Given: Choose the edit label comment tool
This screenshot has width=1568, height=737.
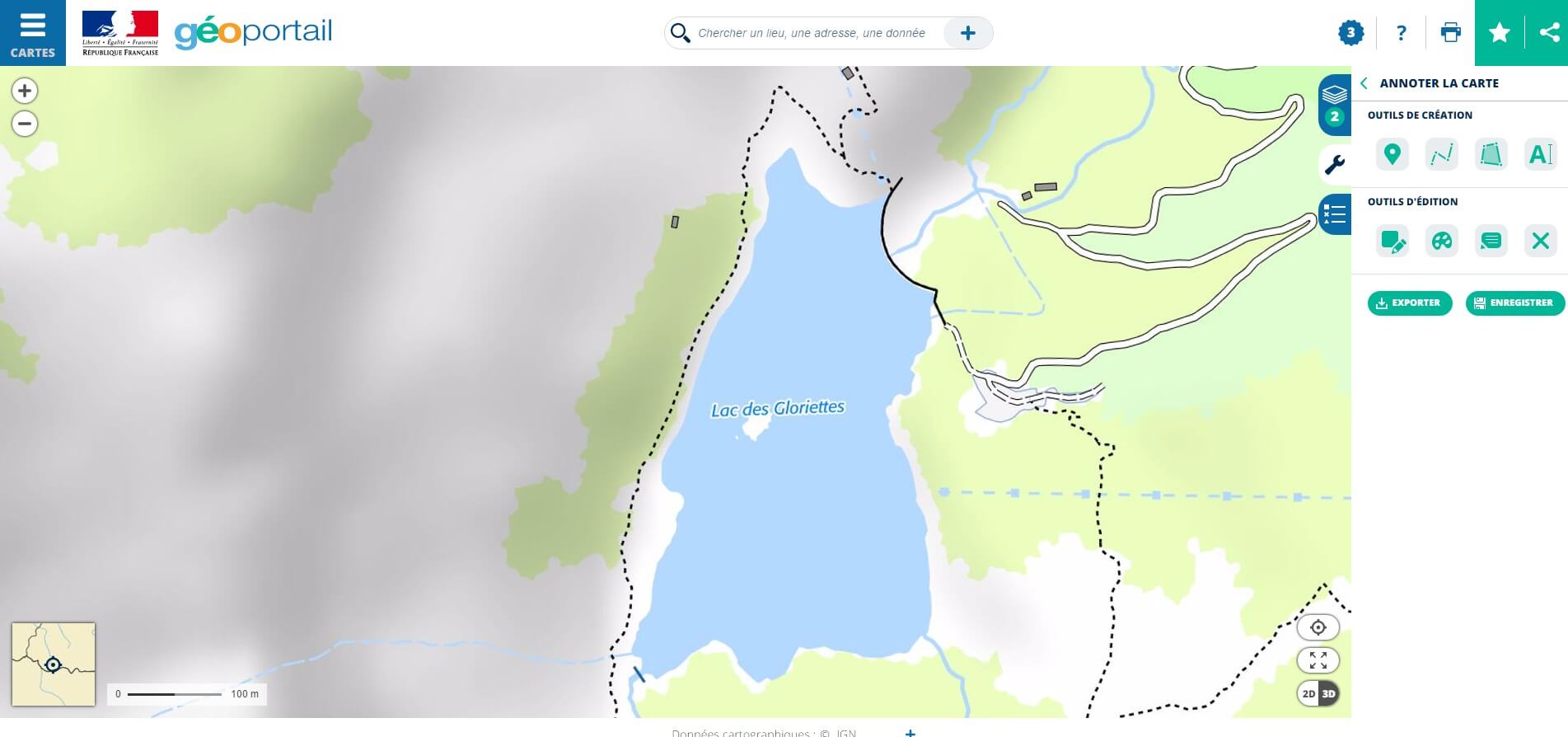Looking at the screenshot, I should pos(1491,241).
